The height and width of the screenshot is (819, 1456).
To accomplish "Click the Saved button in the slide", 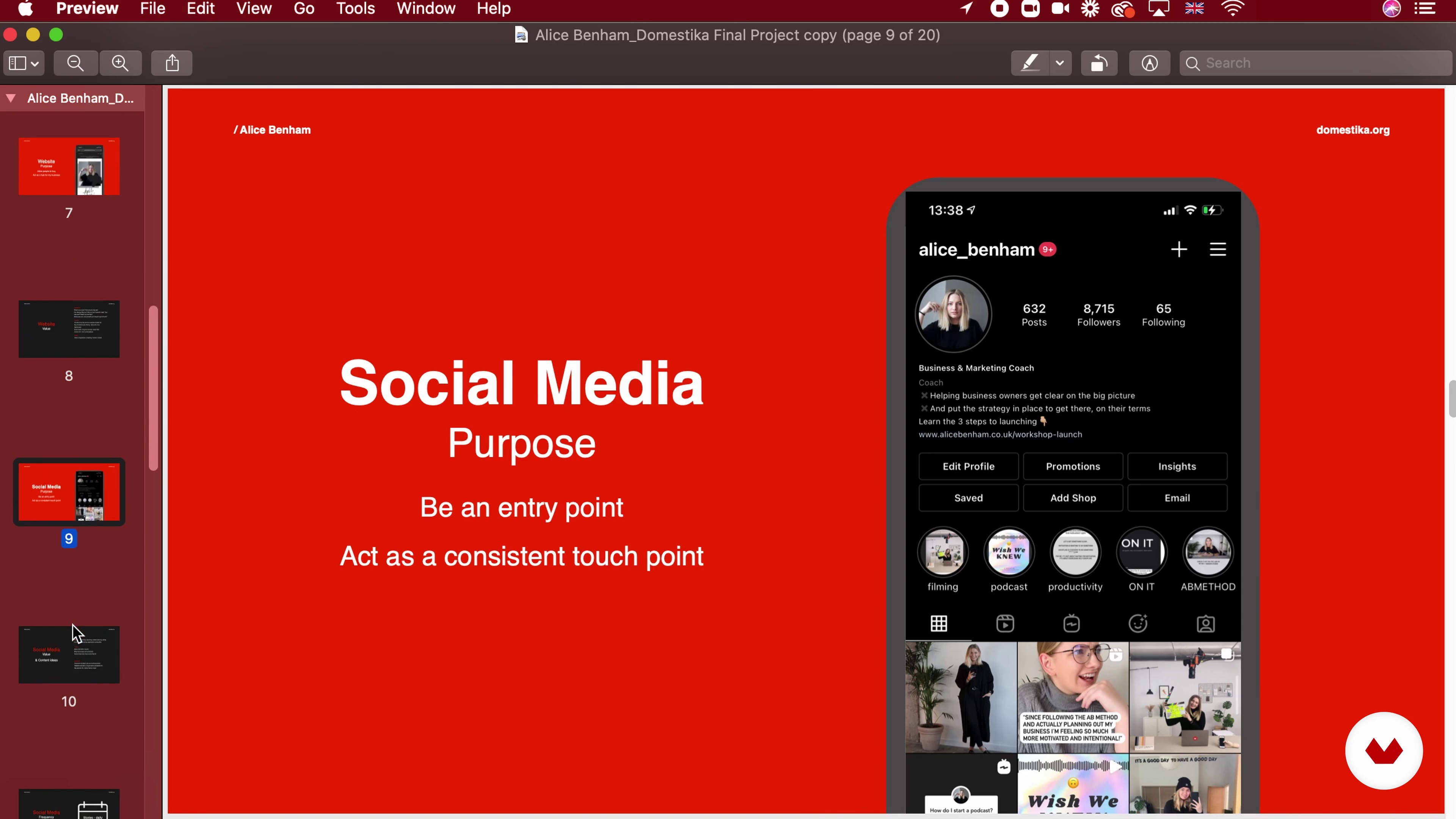I will (968, 498).
